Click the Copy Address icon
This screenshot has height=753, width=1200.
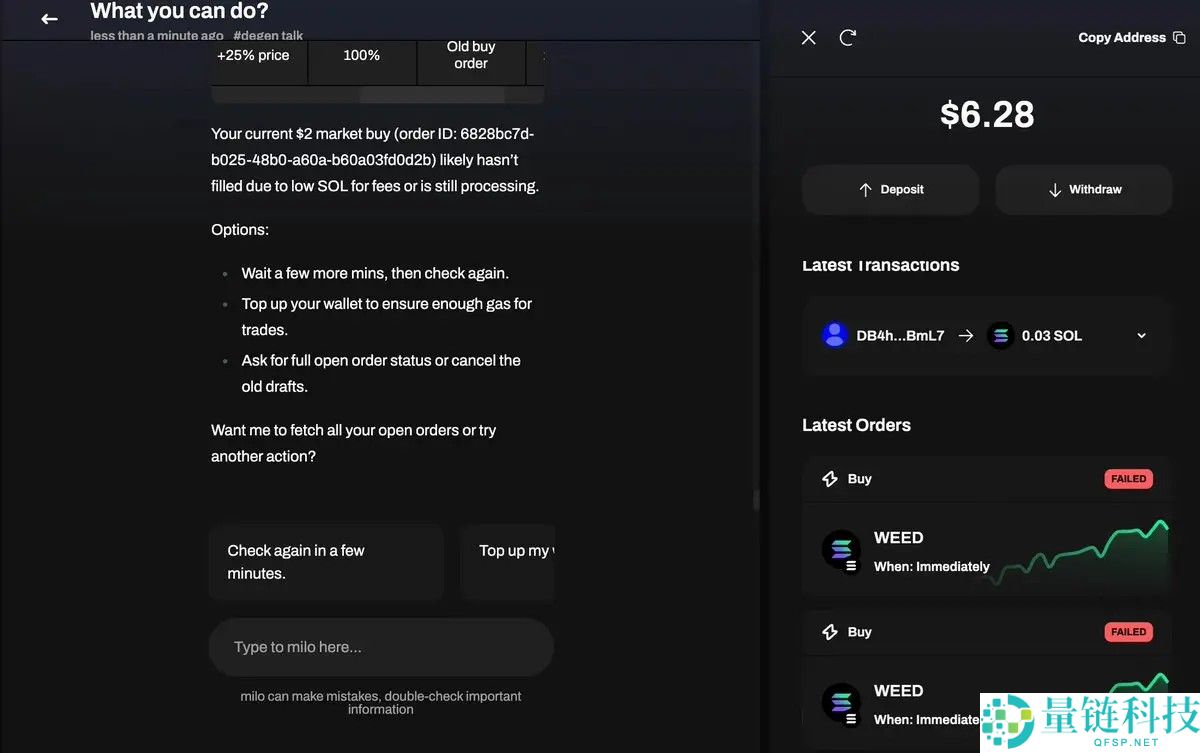point(1179,38)
